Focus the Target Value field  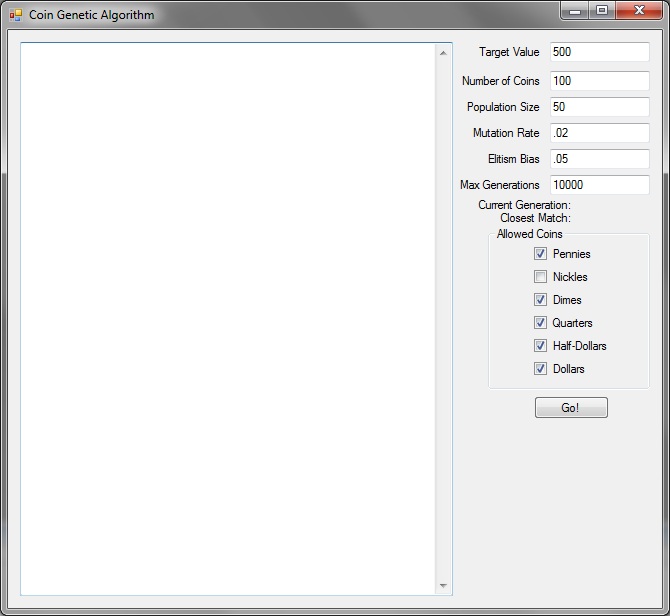point(599,52)
